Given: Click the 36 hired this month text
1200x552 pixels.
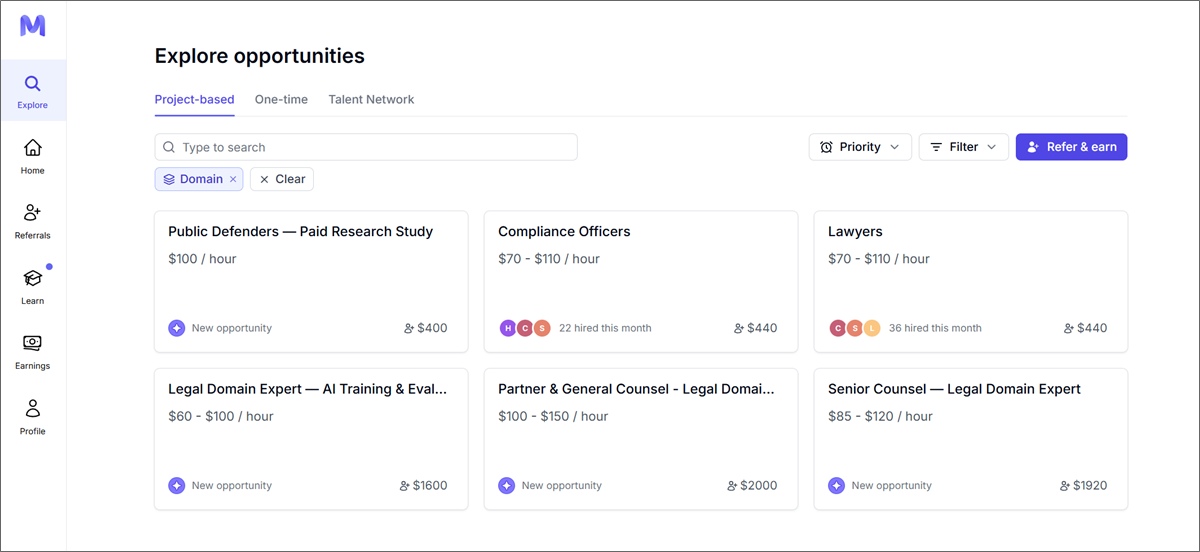Looking at the screenshot, I should [935, 328].
